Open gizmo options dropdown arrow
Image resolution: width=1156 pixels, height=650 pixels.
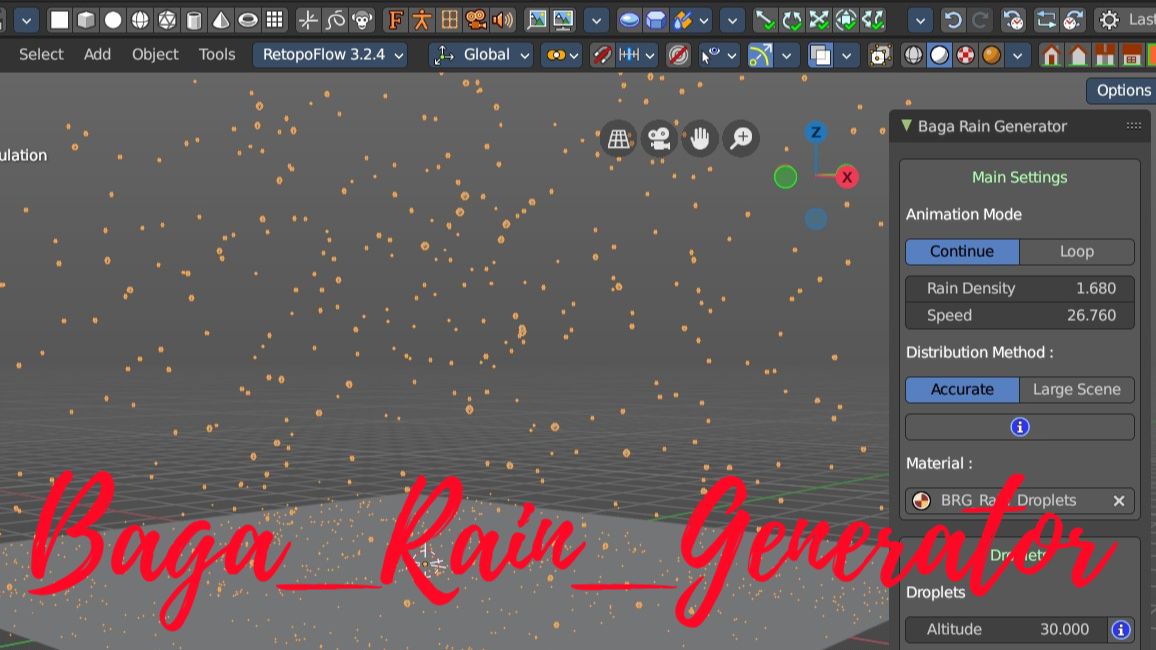[x=787, y=55]
